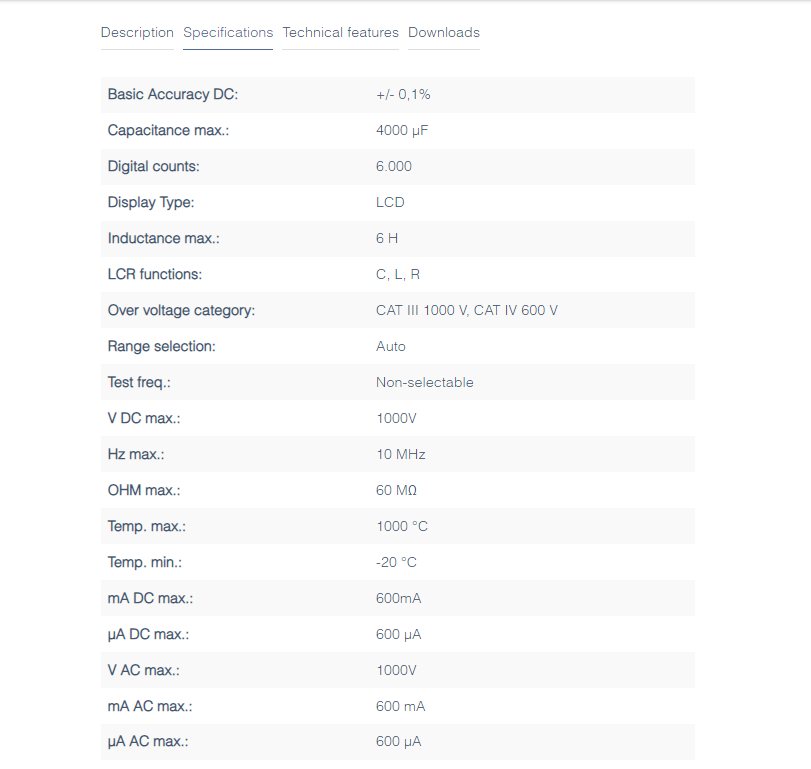Select the 4000 µF capacitance value
The height and width of the screenshot is (769, 811).
pos(402,130)
